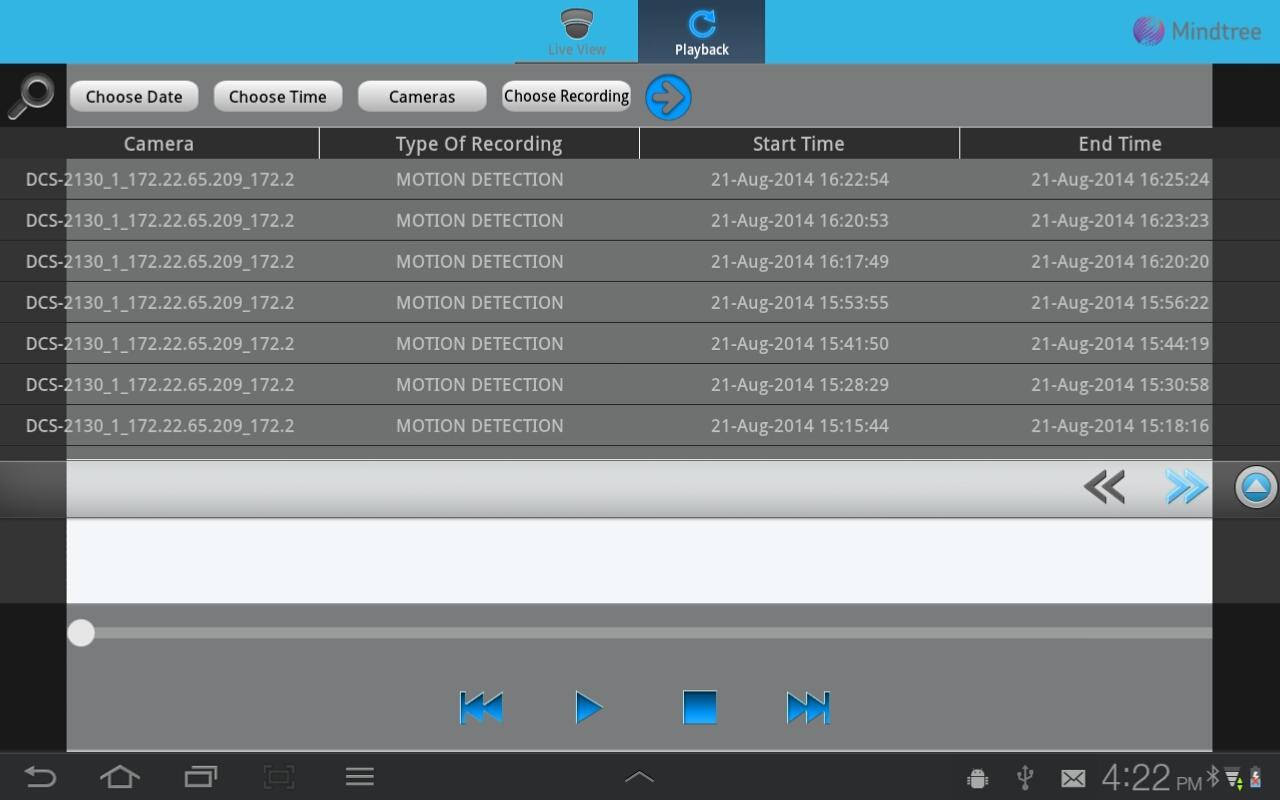1280x800 pixels.
Task: Select the Play control to start playback
Action: tap(589, 707)
